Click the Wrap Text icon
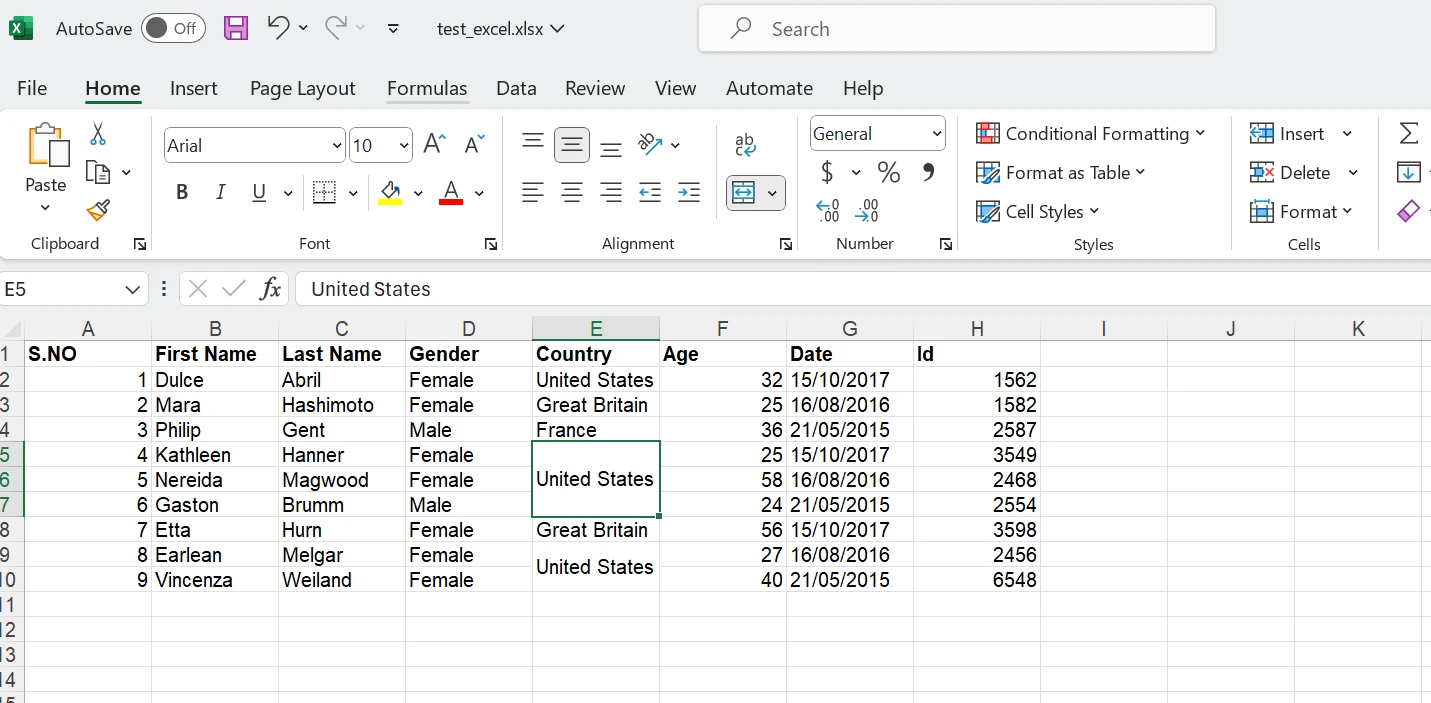The width and height of the screenshot is (1431, 703). click(745, 145)
